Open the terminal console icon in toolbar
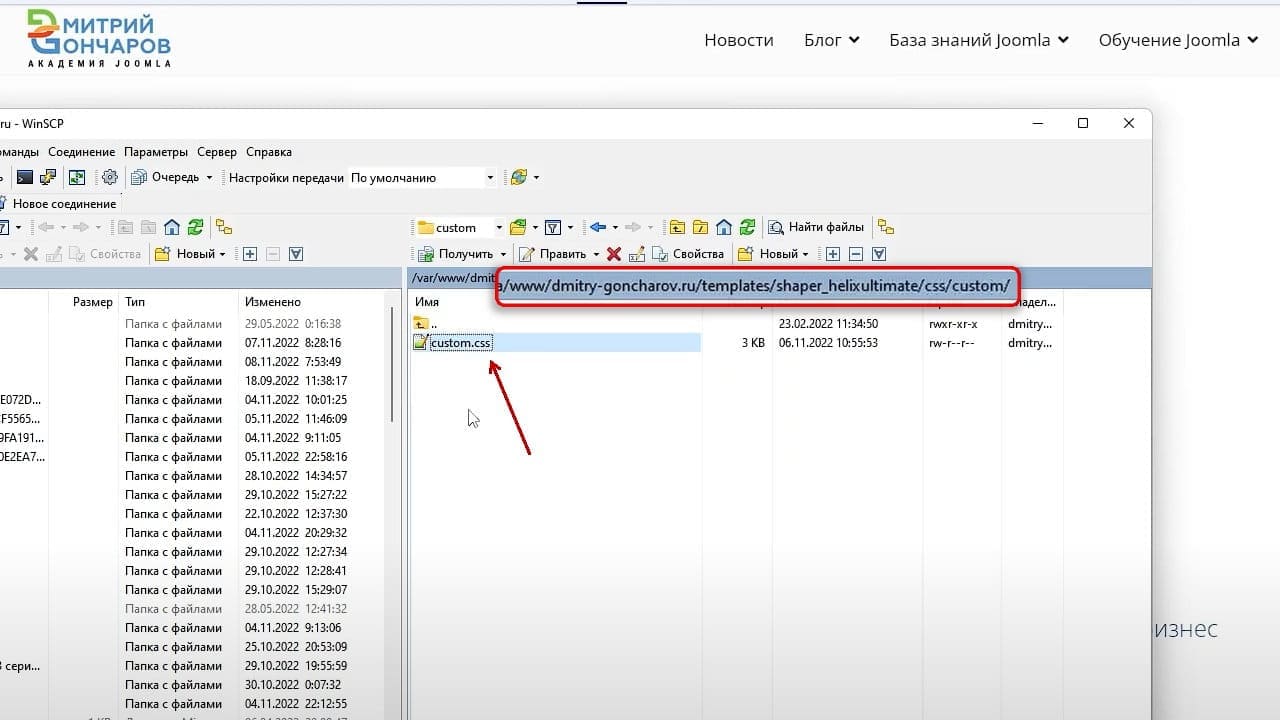 point(25,177)
